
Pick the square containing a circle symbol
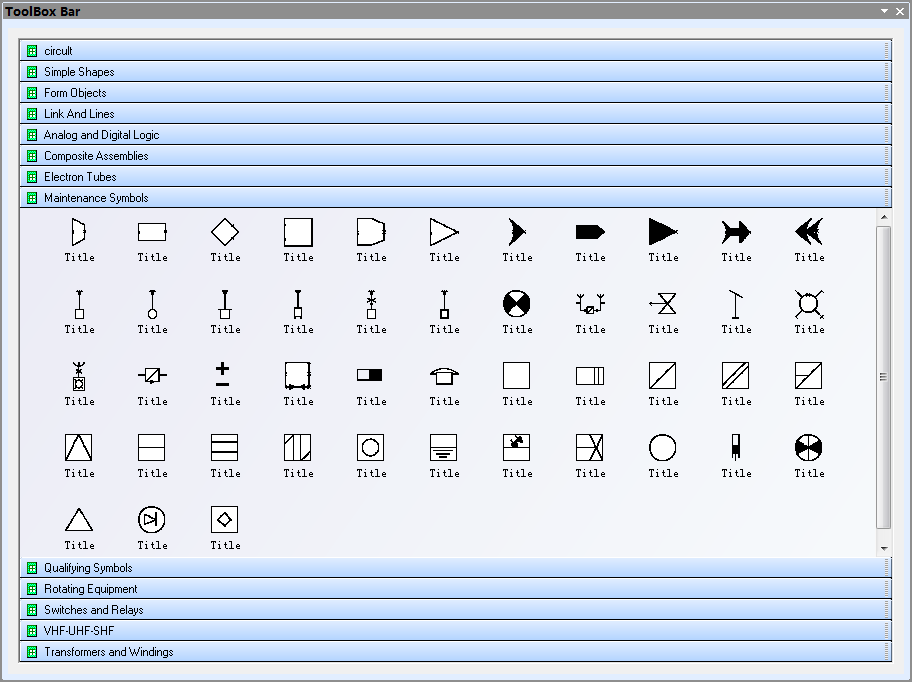click(x=371, y=448)
